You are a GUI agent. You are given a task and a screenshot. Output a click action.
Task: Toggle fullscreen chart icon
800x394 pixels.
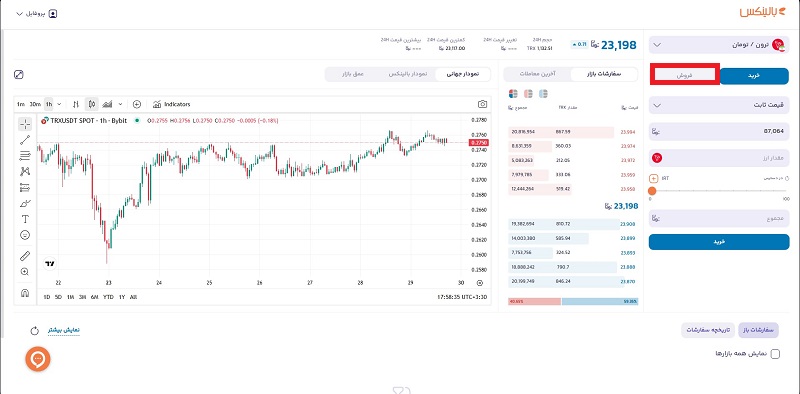coord(19,75)
